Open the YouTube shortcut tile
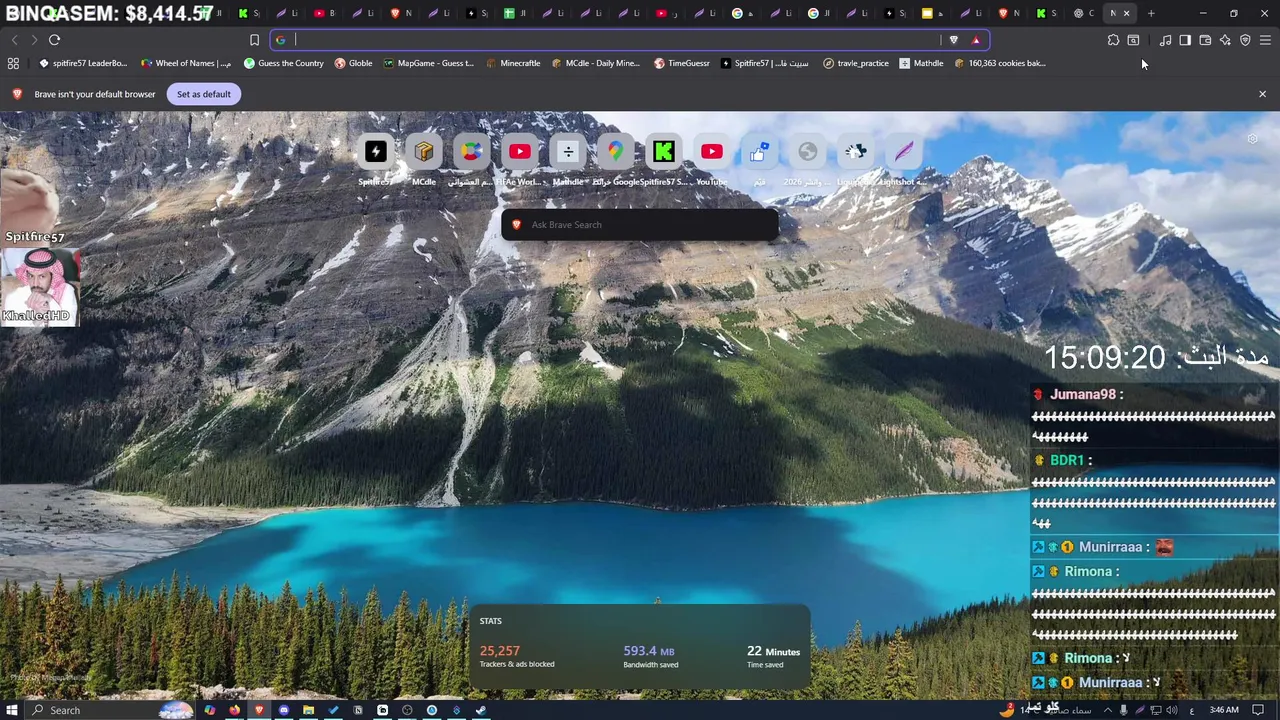Image resolution: width=1280 pixels, height=720 pixels. pyautogui.click(x=712, y=152)
